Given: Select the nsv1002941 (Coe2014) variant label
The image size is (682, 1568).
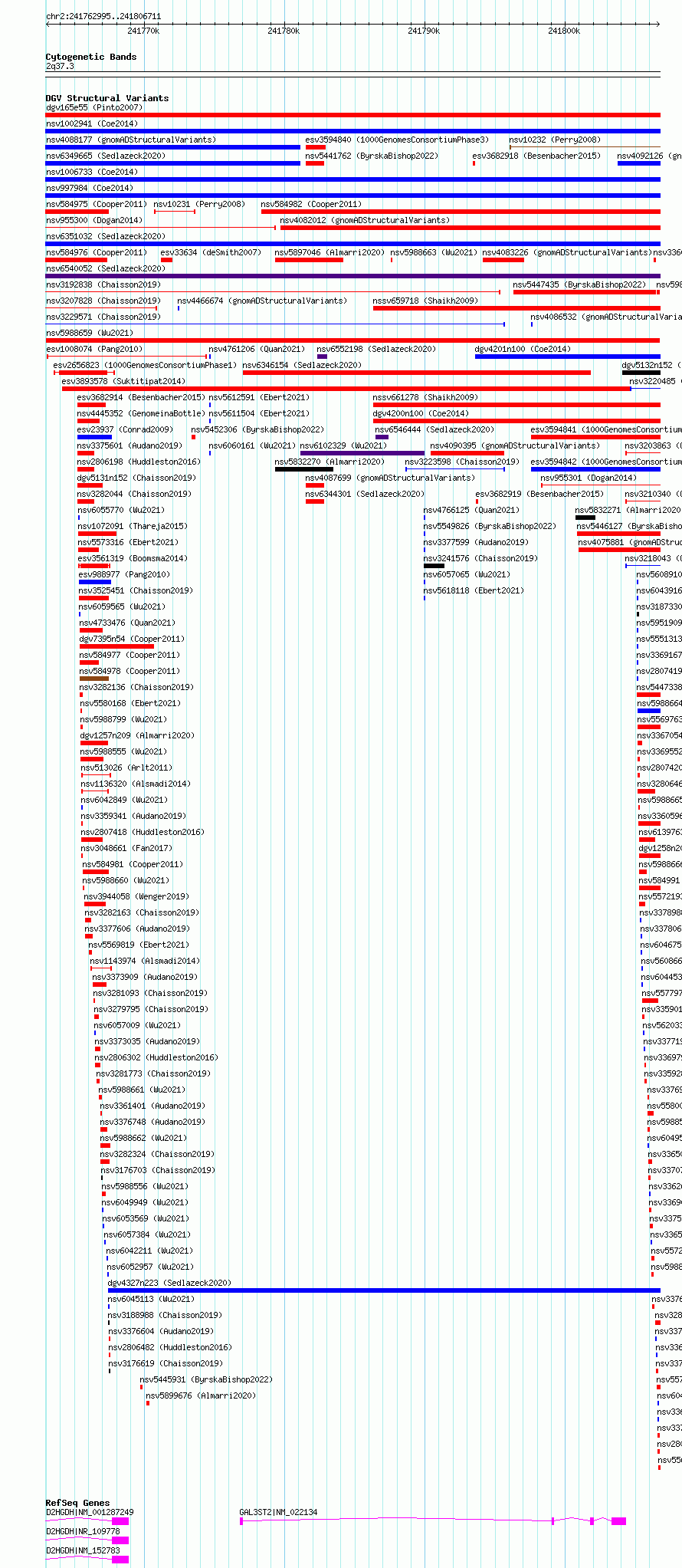Looking at the screenshot, I should (x=91, y=123).
